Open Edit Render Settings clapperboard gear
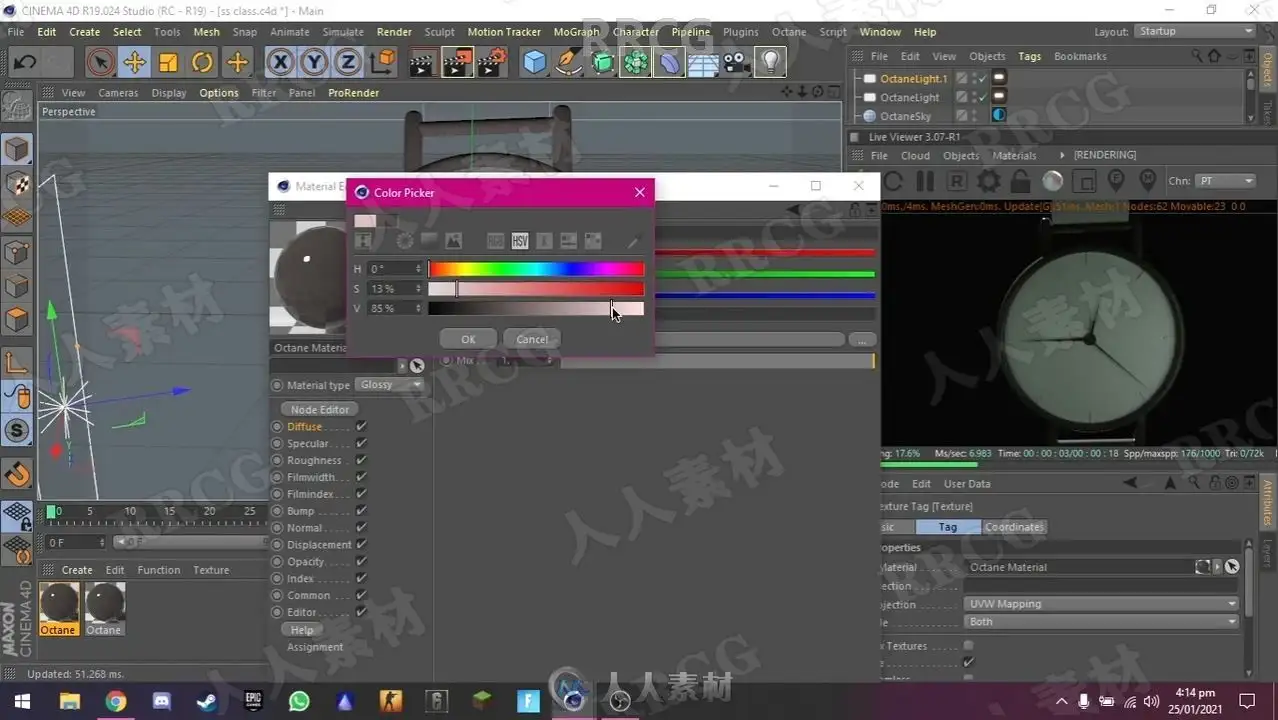Viewport: 1278px width, 720px height. coord(490,63)
